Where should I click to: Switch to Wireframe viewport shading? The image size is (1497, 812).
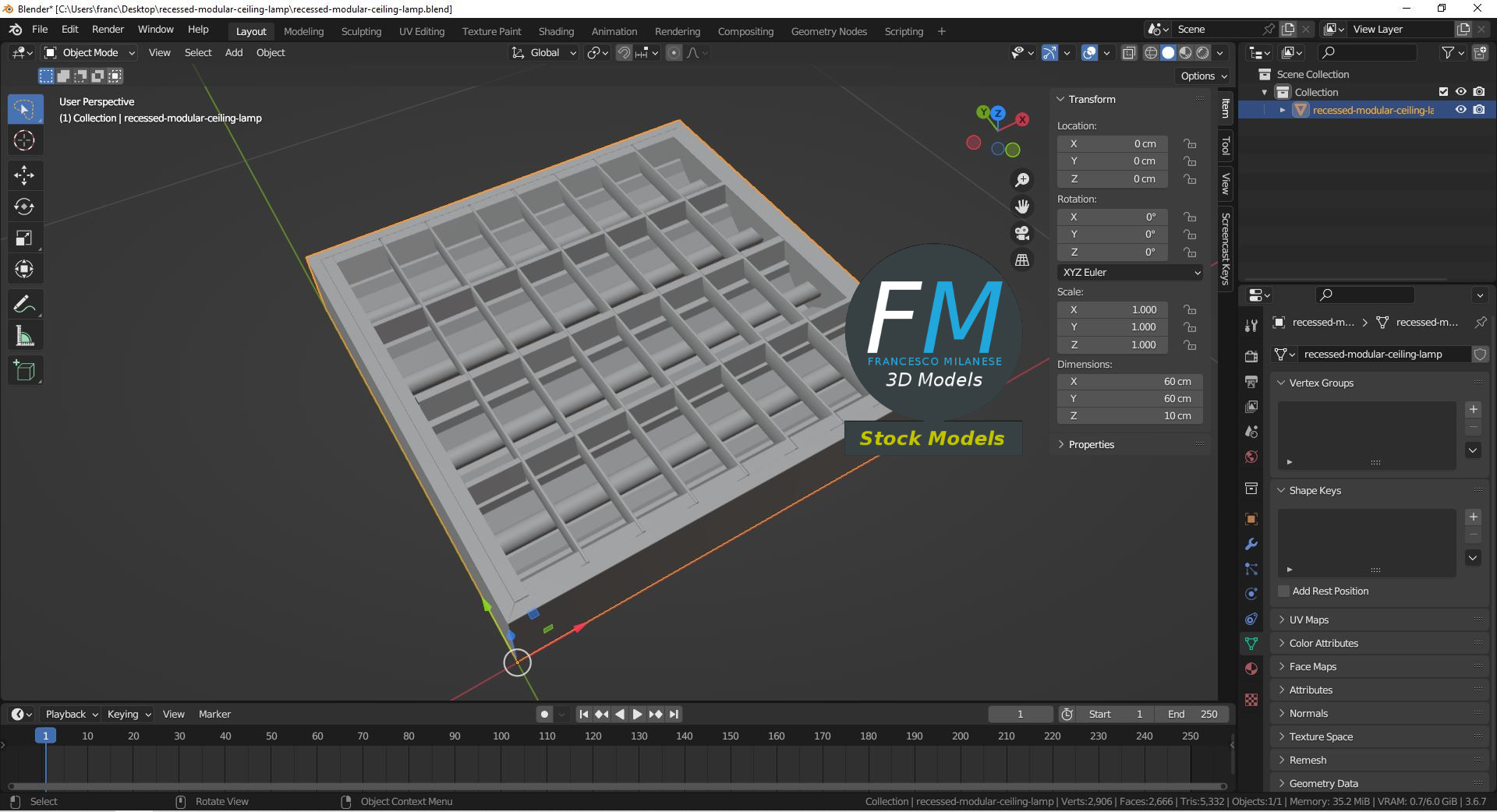(x=1151, y=53)
